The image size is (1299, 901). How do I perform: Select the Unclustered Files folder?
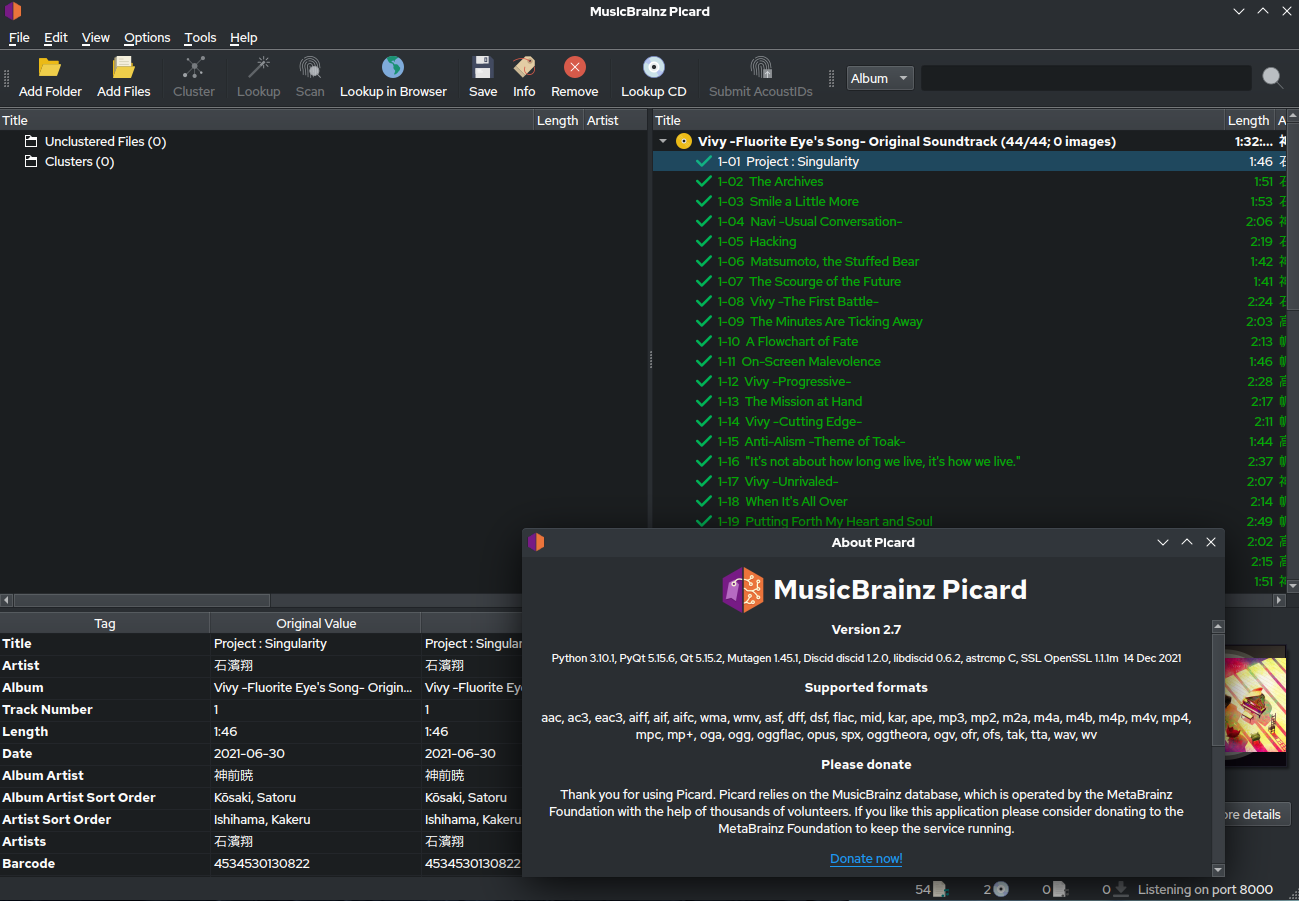click(x=105, y=141)
